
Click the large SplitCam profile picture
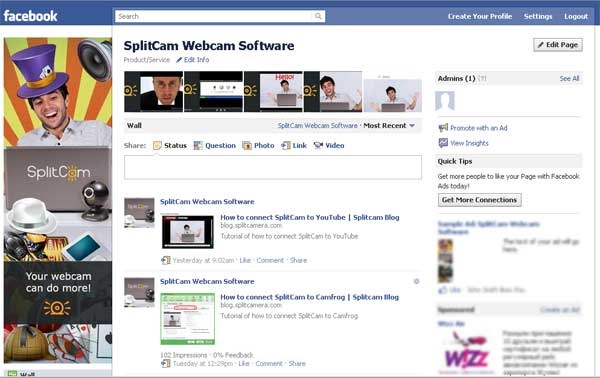58,200
